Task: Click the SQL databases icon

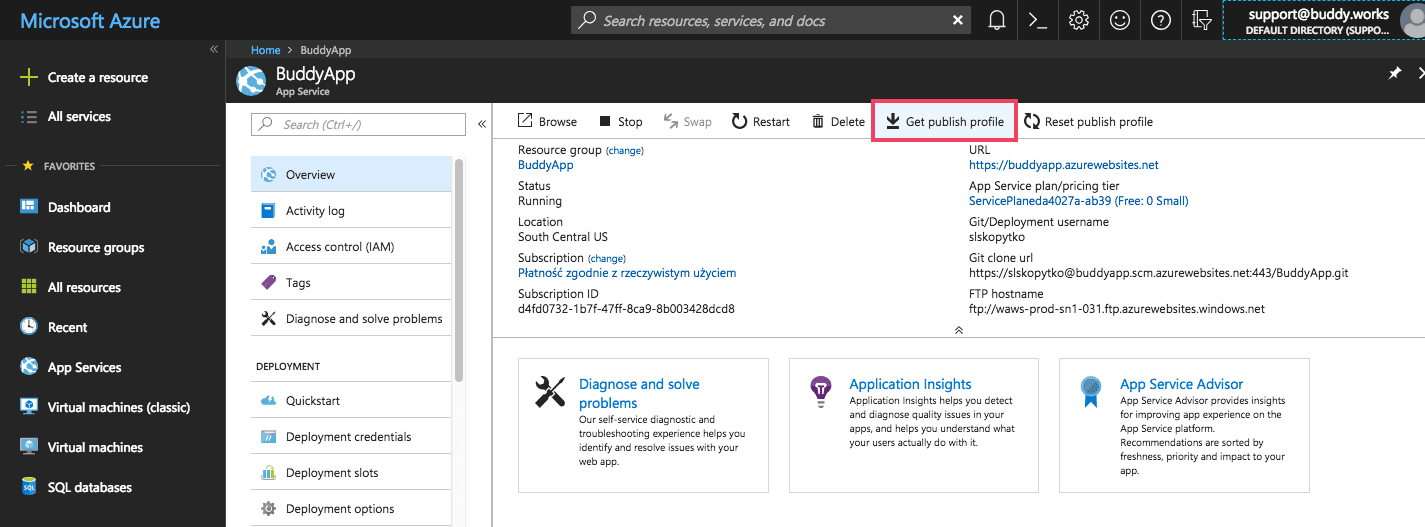Action: 29,487
